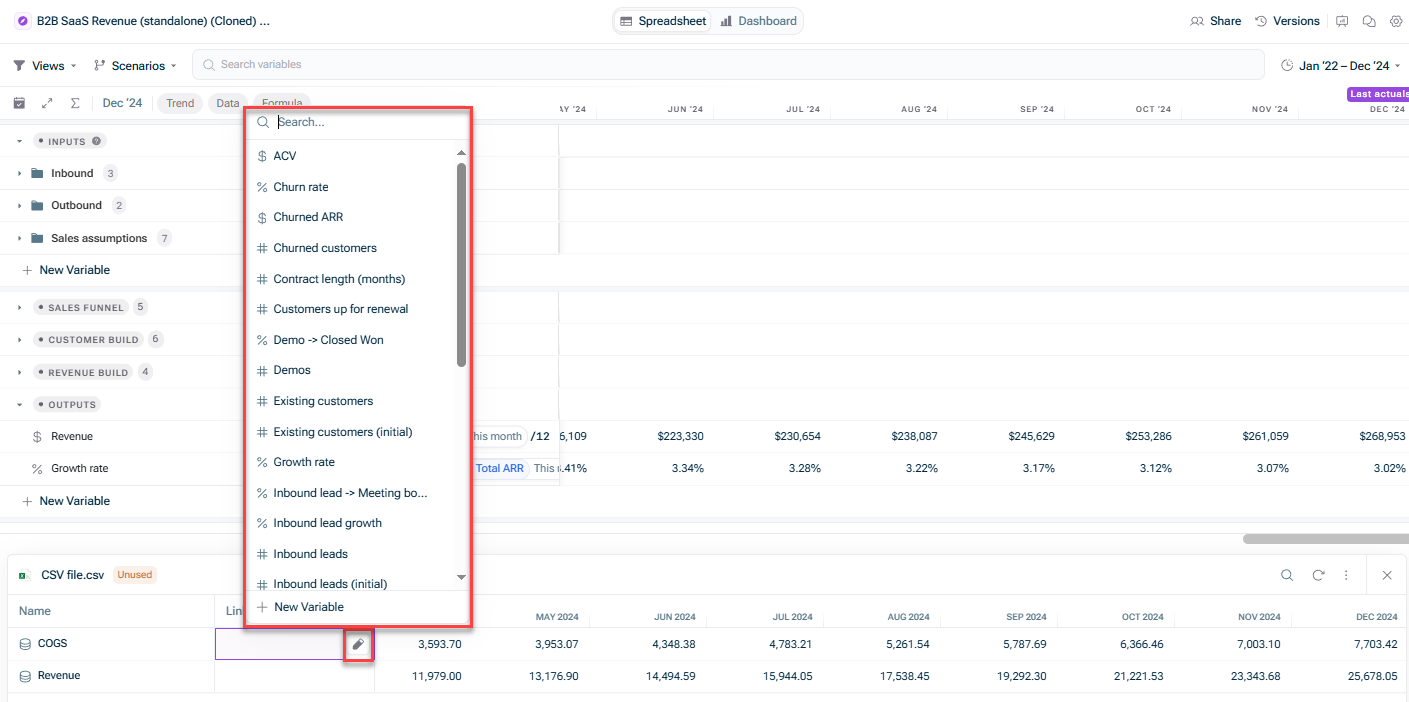Click the horizontal scrollbar thumb
The image size is (1409, 702).
[x=1325, y=539]
